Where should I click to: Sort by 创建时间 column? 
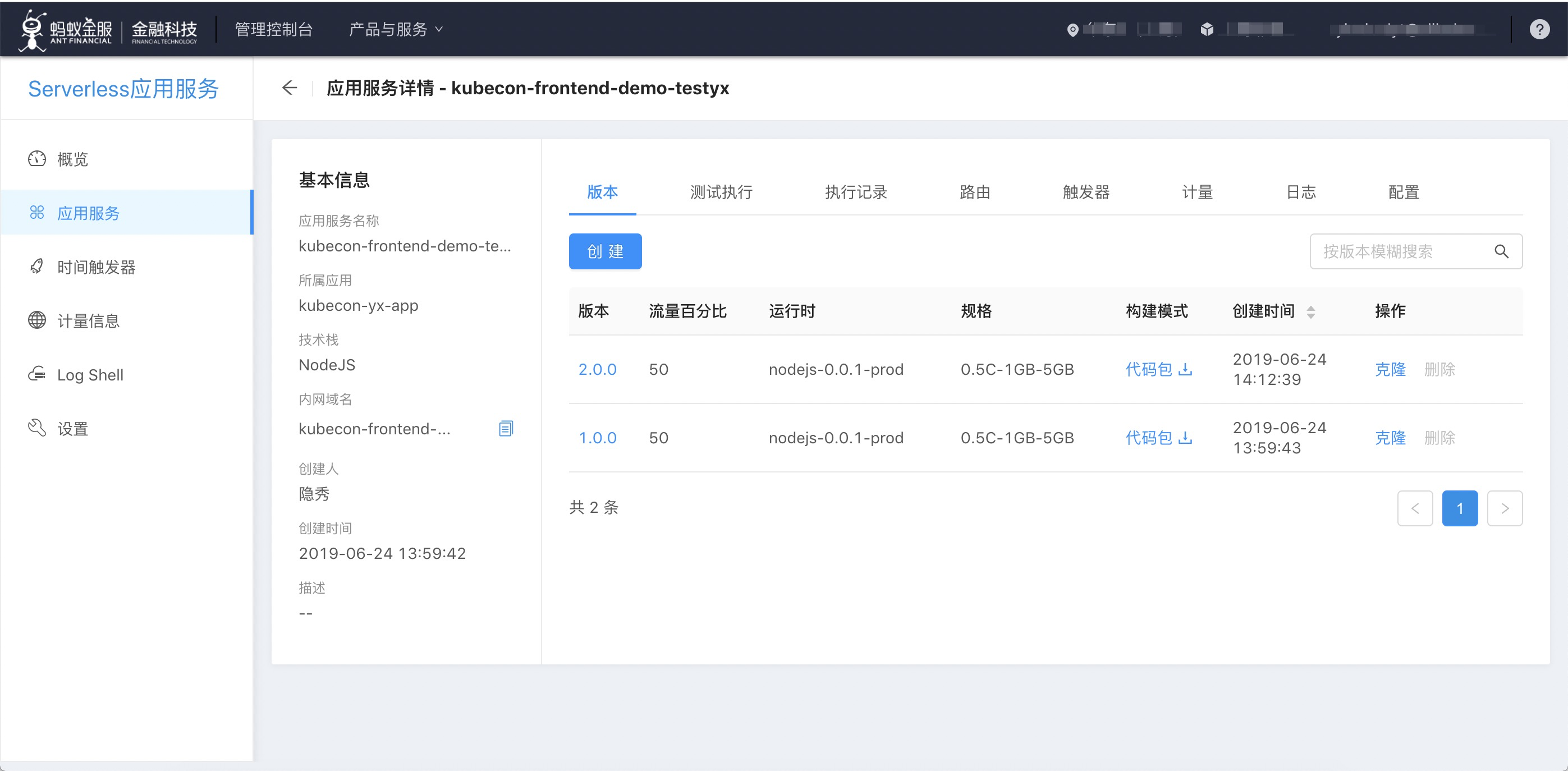coord(1310,311)
